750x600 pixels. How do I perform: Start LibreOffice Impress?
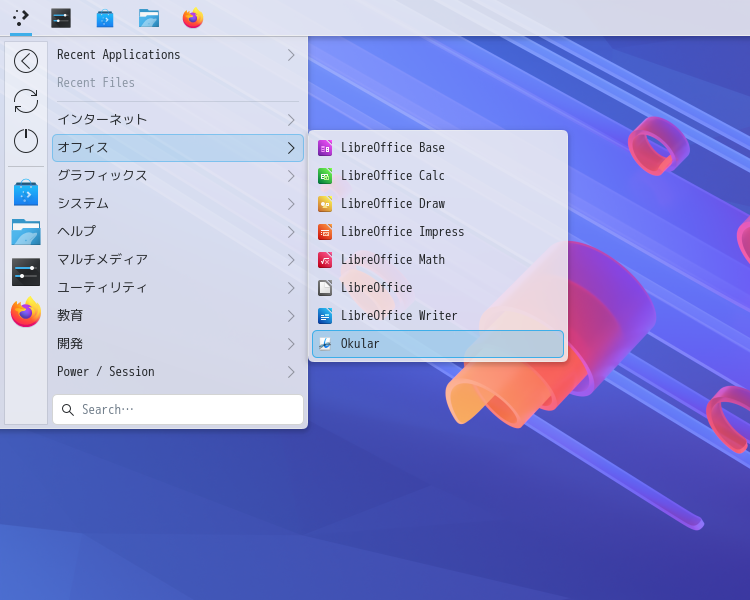click(x=402, y=232)
